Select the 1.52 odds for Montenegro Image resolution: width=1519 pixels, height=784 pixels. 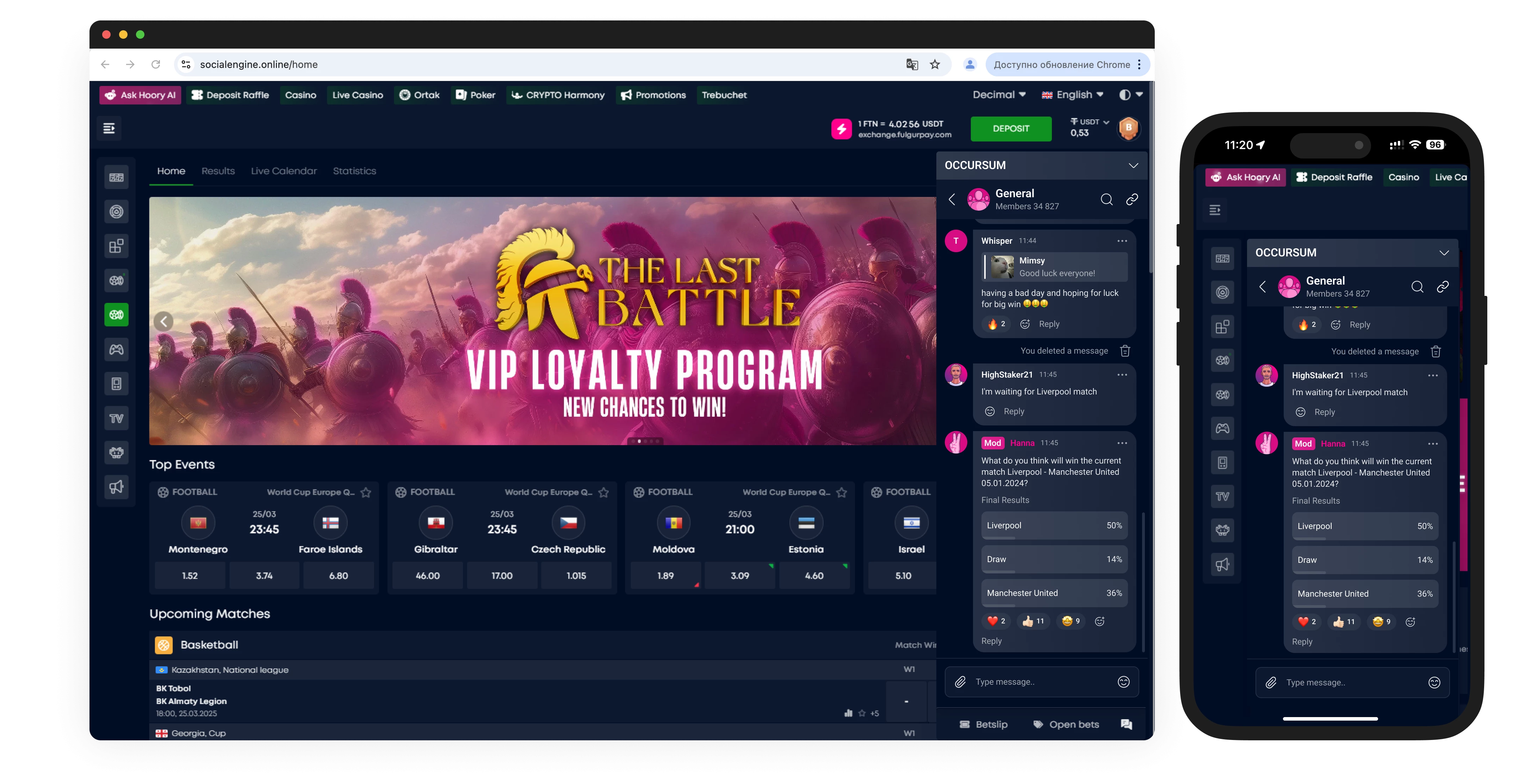[190, 575]
